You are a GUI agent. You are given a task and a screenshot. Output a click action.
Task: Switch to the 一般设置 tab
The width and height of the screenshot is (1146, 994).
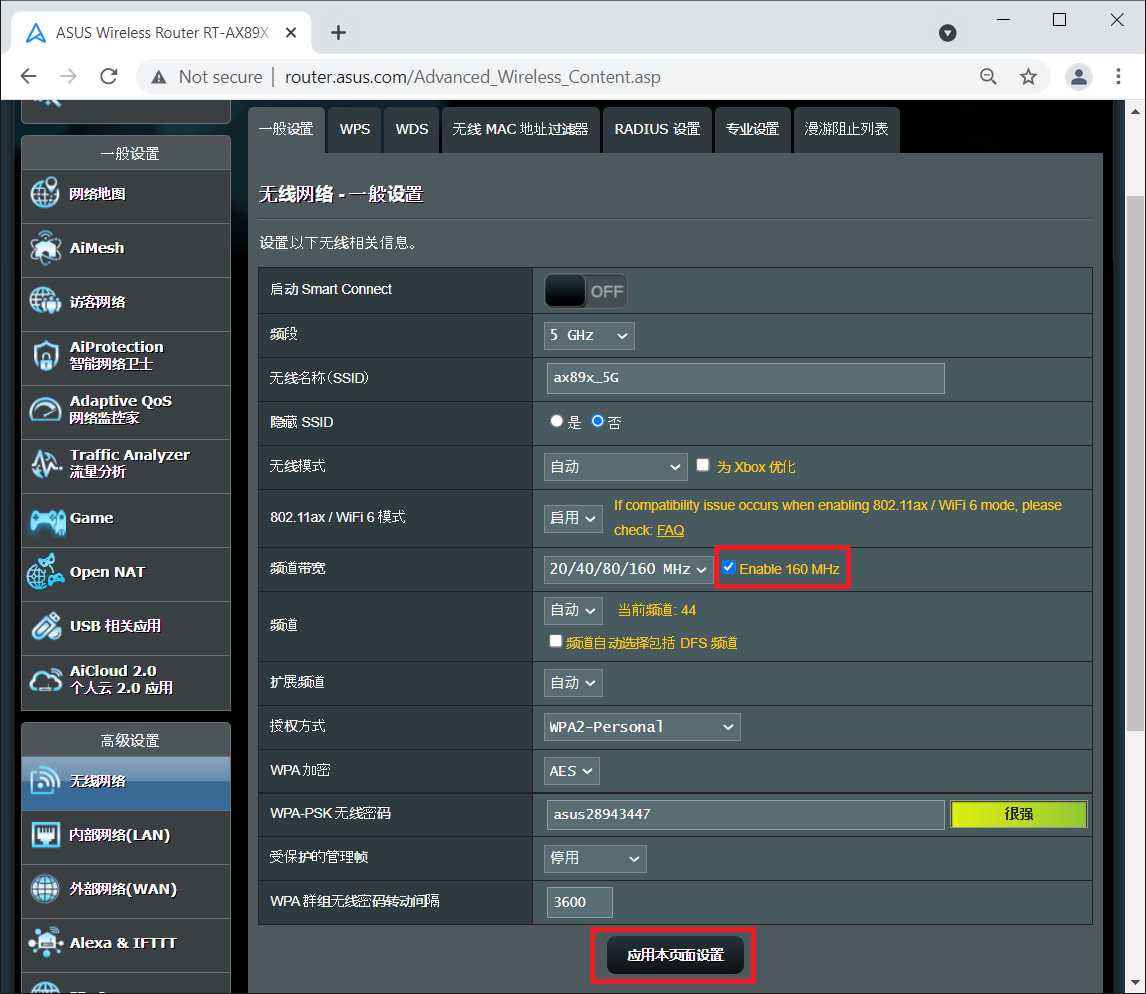click(286, 129)
